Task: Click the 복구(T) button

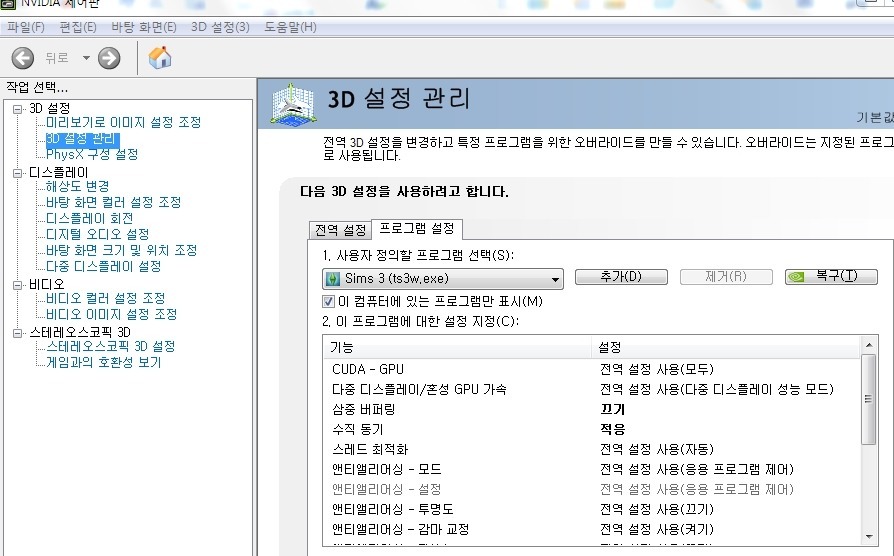Action: point(831,277)
